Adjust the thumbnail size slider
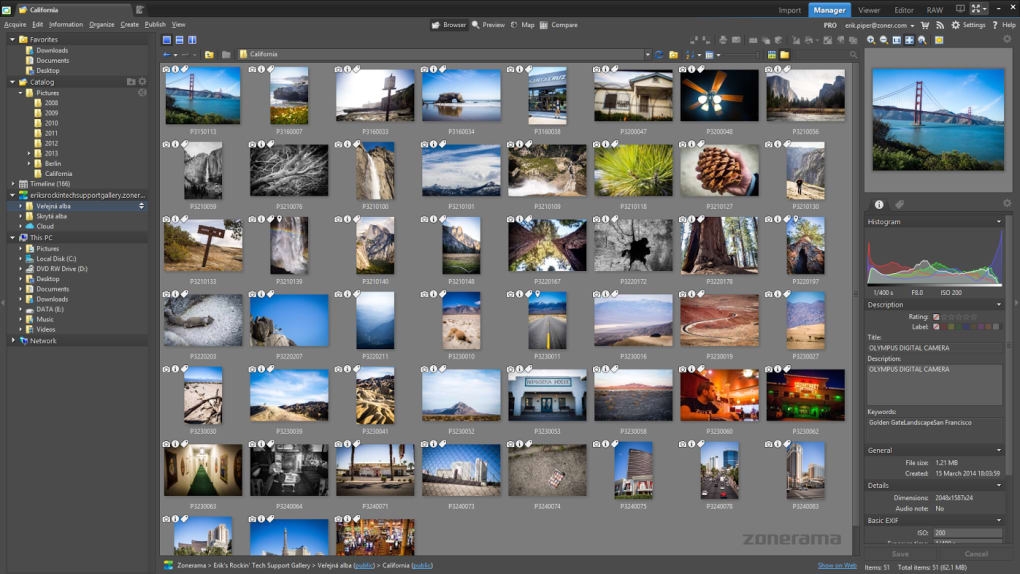Screen dimensions: 1020x574 pyautogui.click(x=743, y=55)
